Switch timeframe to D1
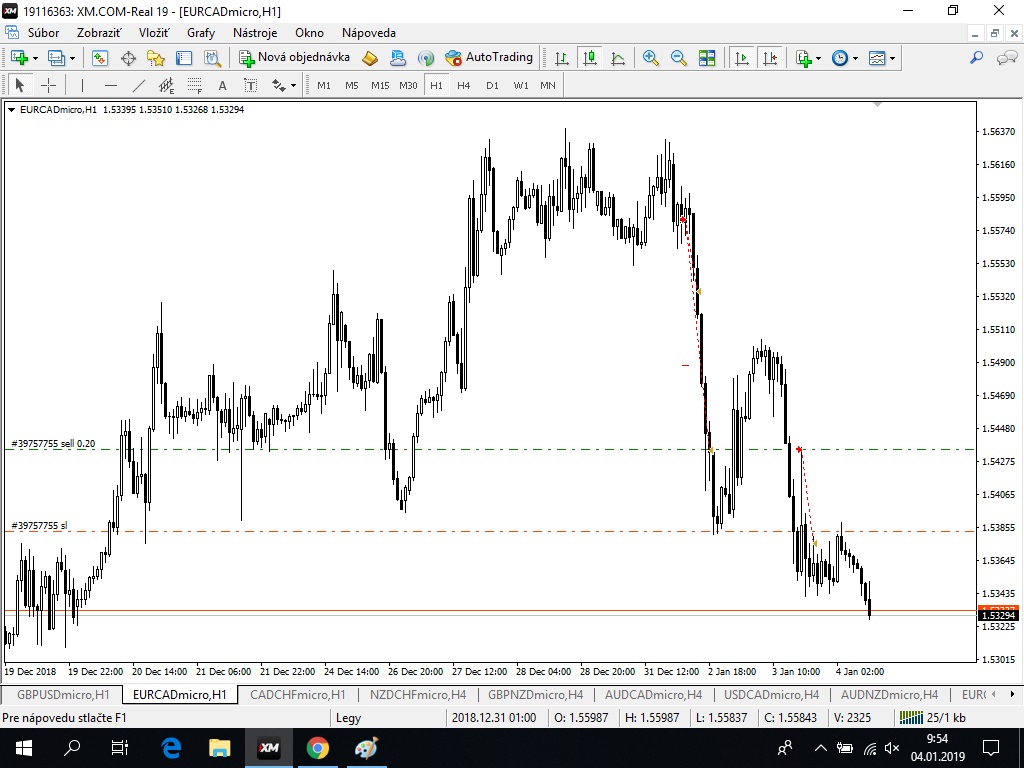The image size is (1024, 768). pyautogui.click(x=492, y=85)
